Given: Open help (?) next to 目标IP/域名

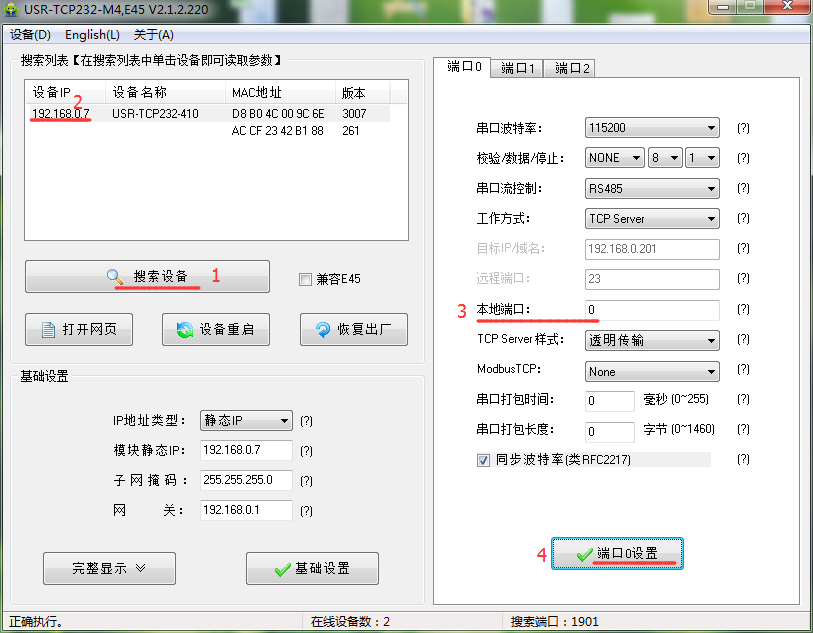Looking at the screenshot, I should point(743,248).
